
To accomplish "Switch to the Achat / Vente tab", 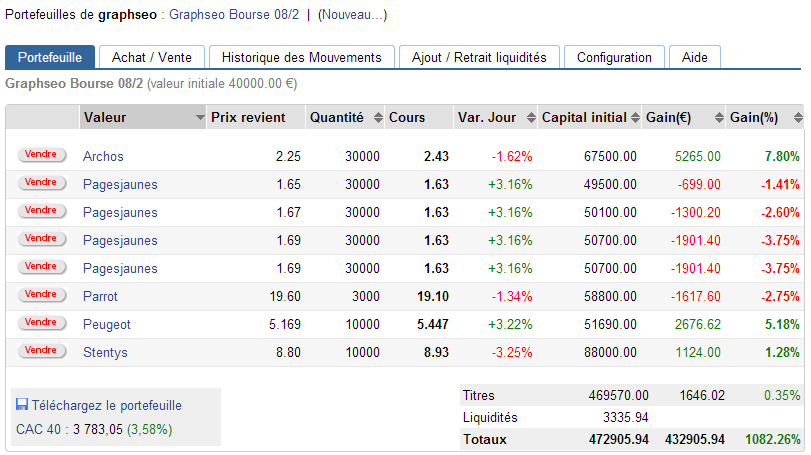I will [152, 57].
